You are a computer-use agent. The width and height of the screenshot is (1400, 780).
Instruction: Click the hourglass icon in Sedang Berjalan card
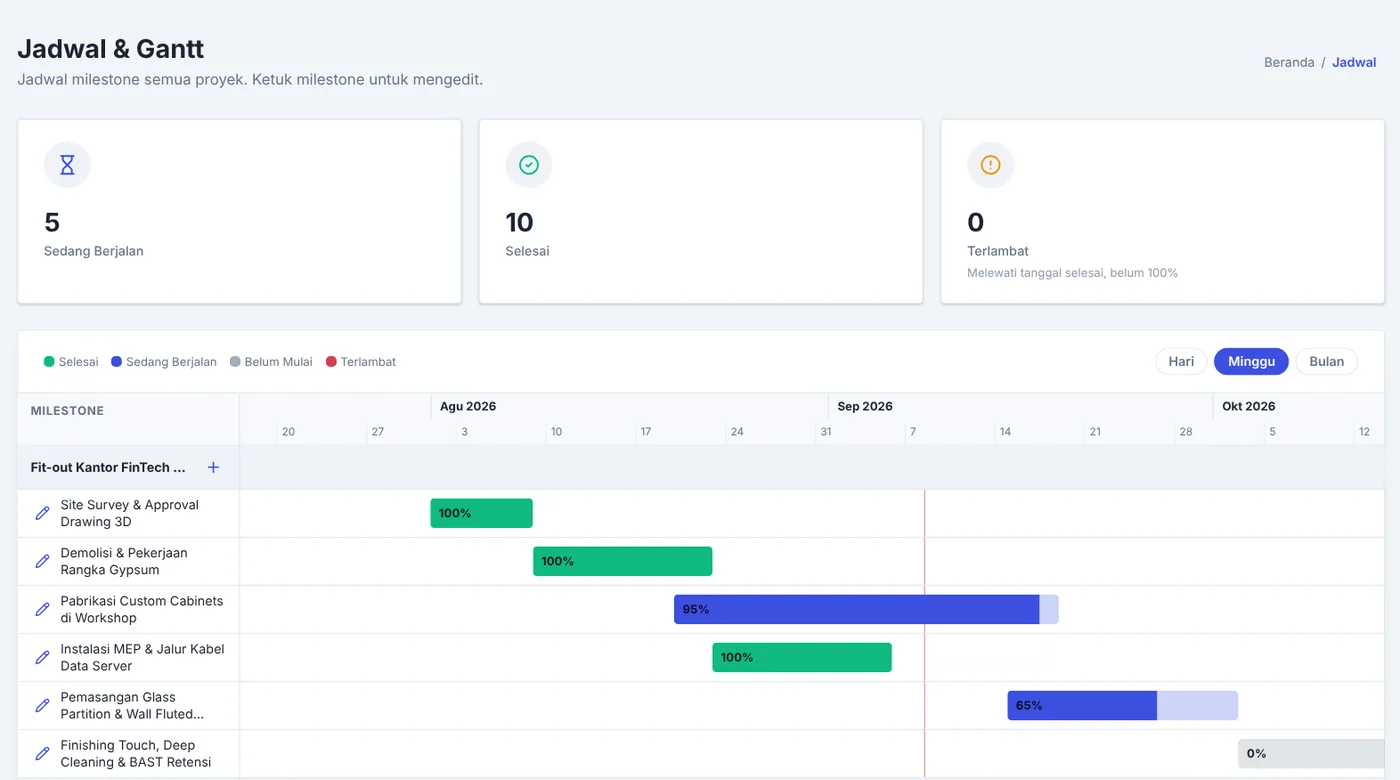[67, 165]
